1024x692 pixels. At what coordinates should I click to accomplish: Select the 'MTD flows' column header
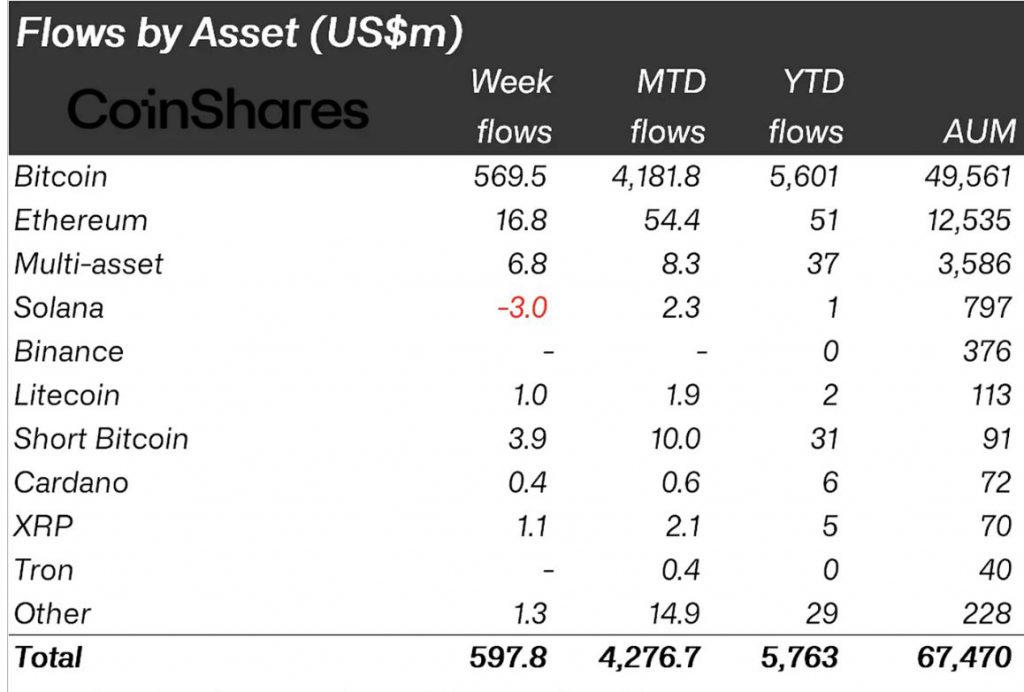pyautogui.click(x=668, y=106)
